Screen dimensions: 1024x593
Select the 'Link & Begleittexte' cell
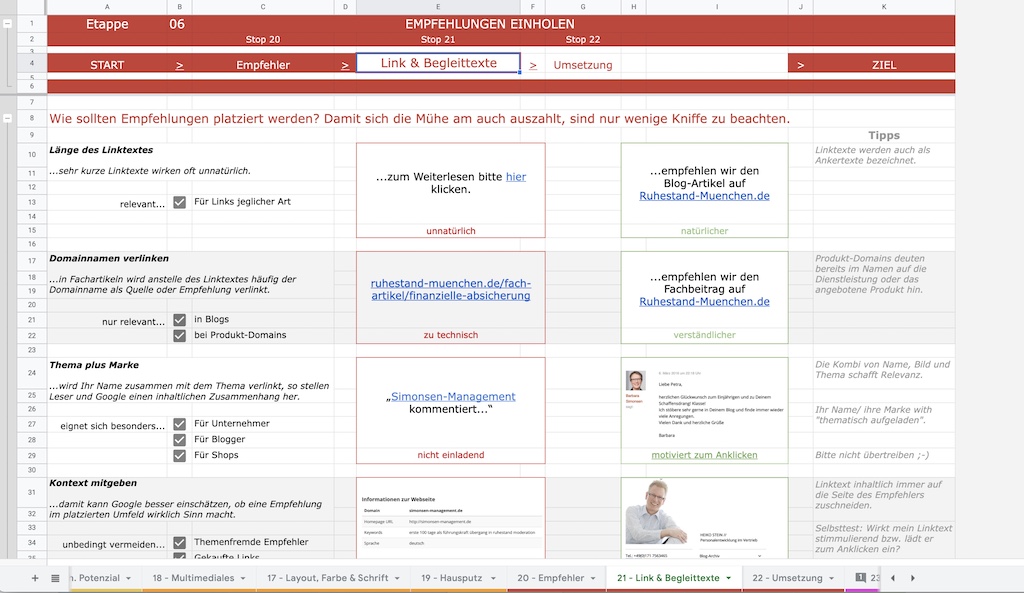click(x=438, y=63)
